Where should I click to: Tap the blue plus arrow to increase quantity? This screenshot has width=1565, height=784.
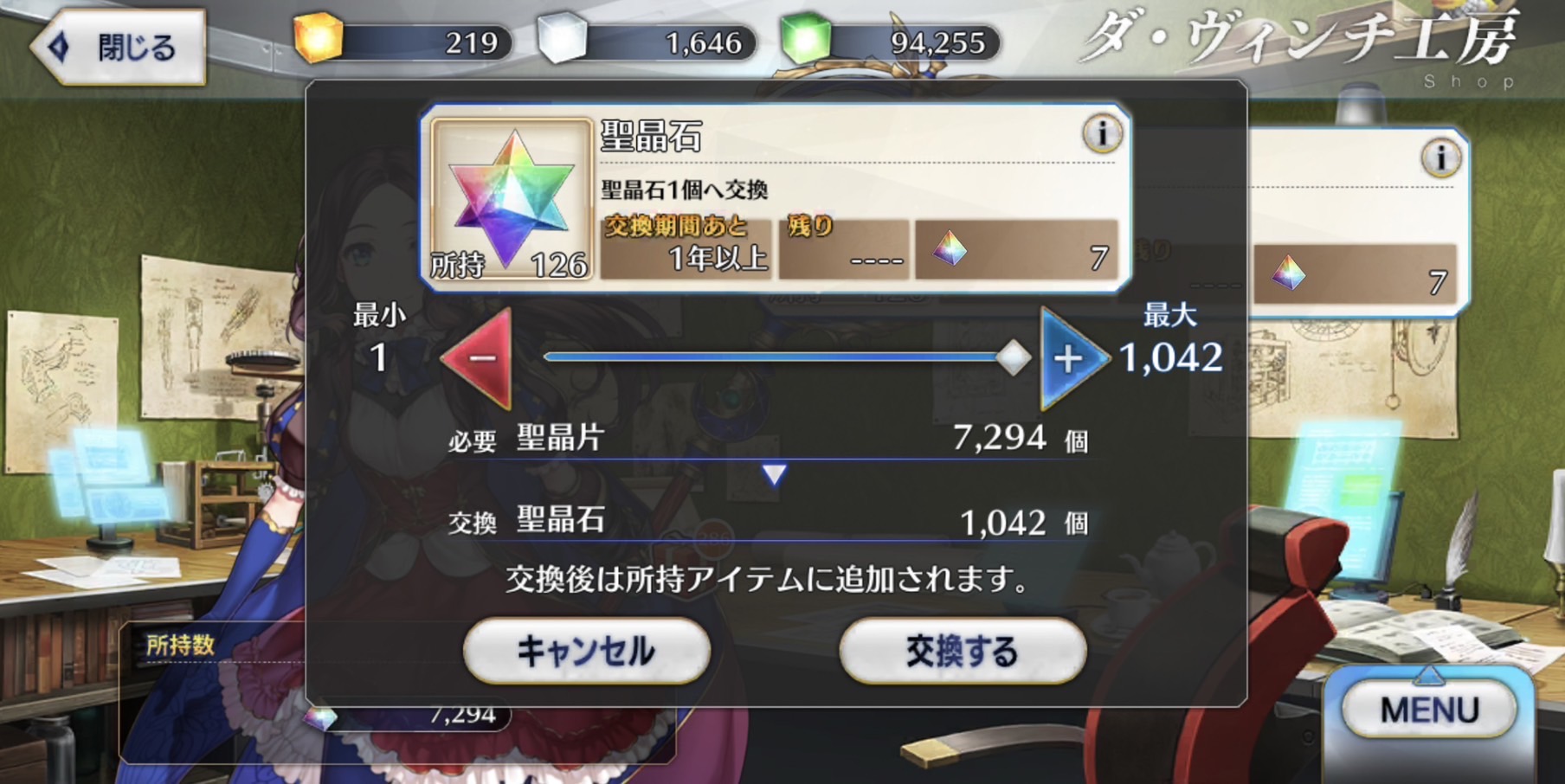pos(1073,357)
